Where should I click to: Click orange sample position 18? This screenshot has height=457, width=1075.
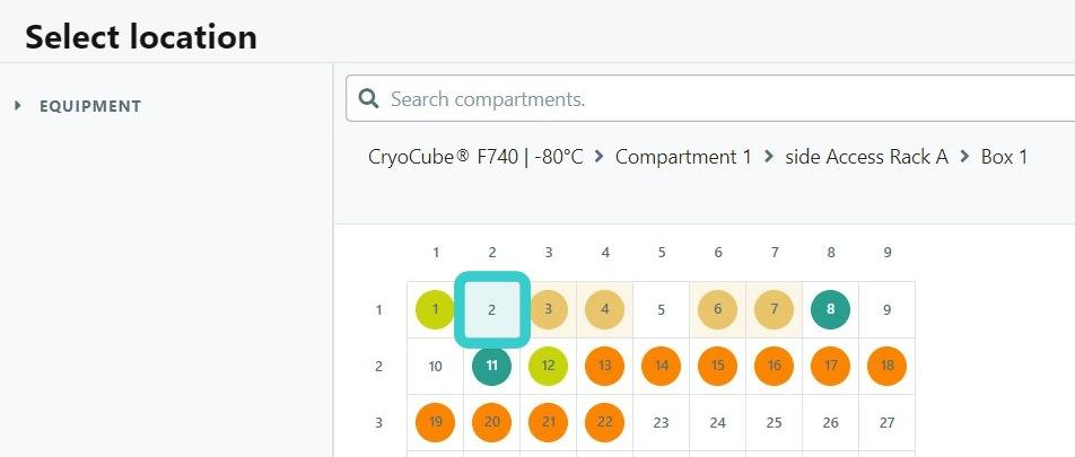[x=887, y=366]
